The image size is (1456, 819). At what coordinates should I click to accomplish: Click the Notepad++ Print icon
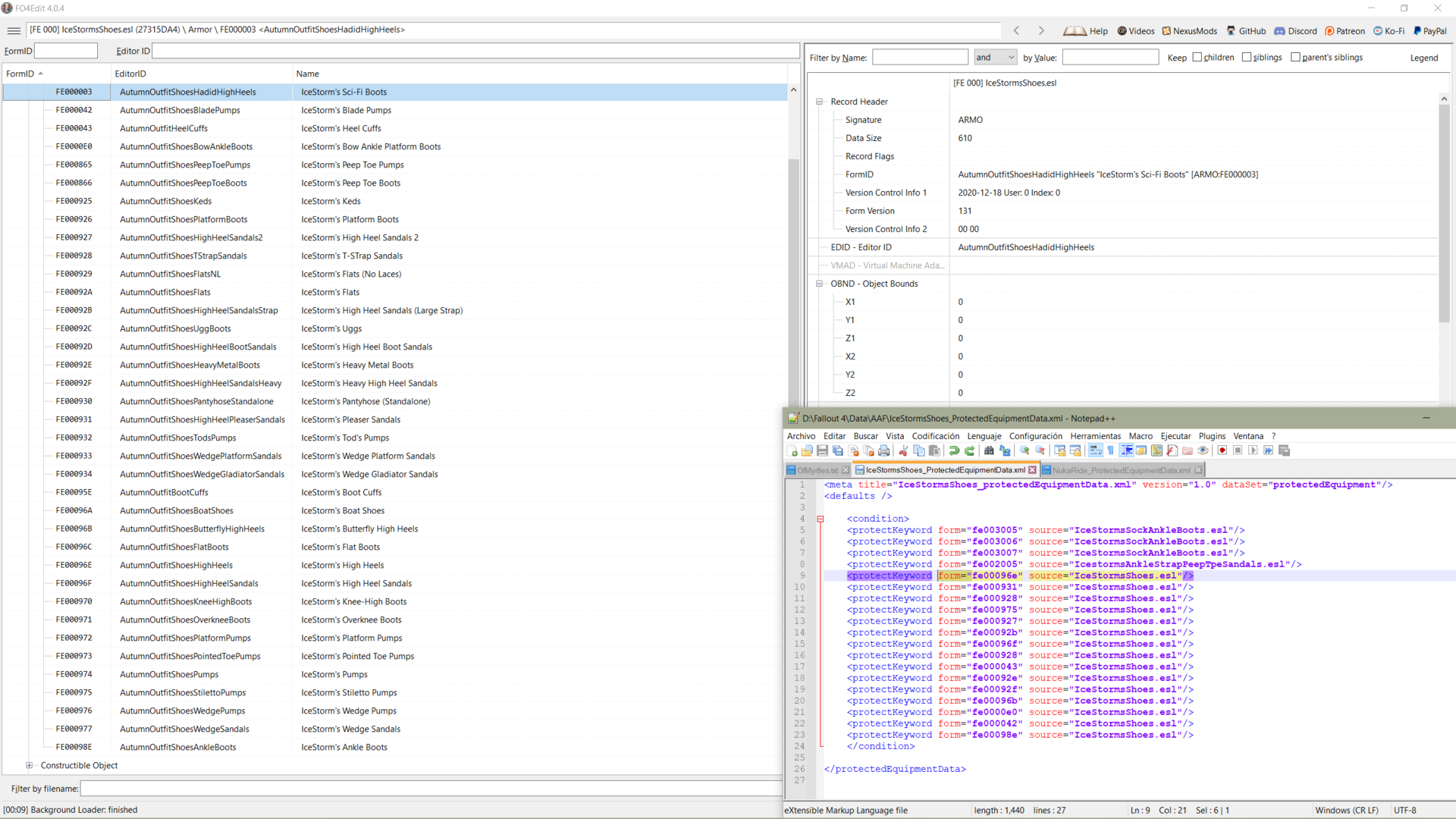[x=883, y=450]
